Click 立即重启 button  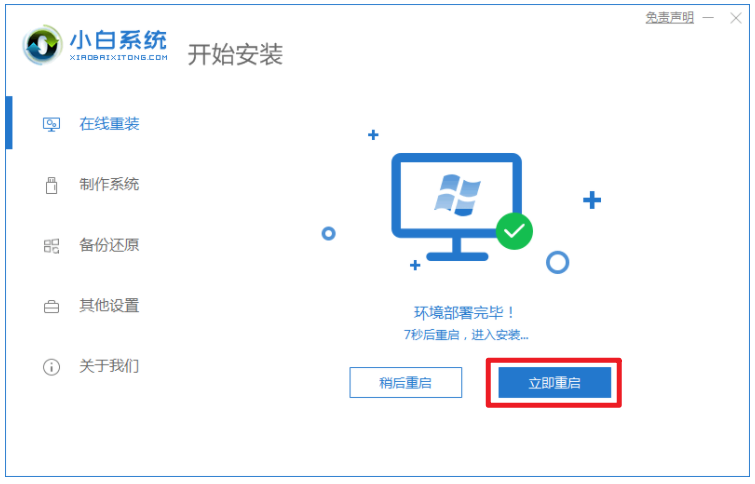click(x=554, y=383)
